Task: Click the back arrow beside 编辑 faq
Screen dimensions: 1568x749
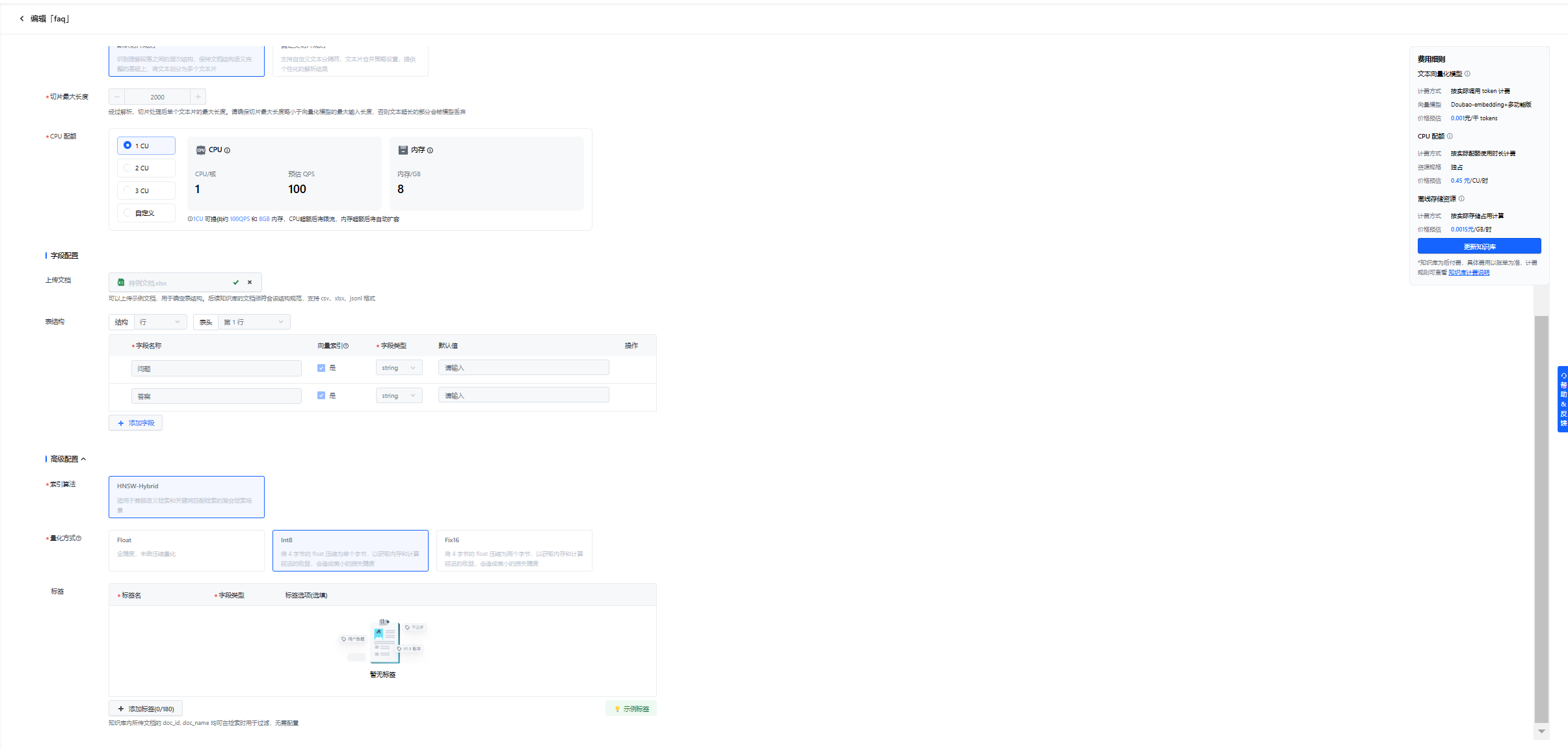Action: tap(21, 19)
